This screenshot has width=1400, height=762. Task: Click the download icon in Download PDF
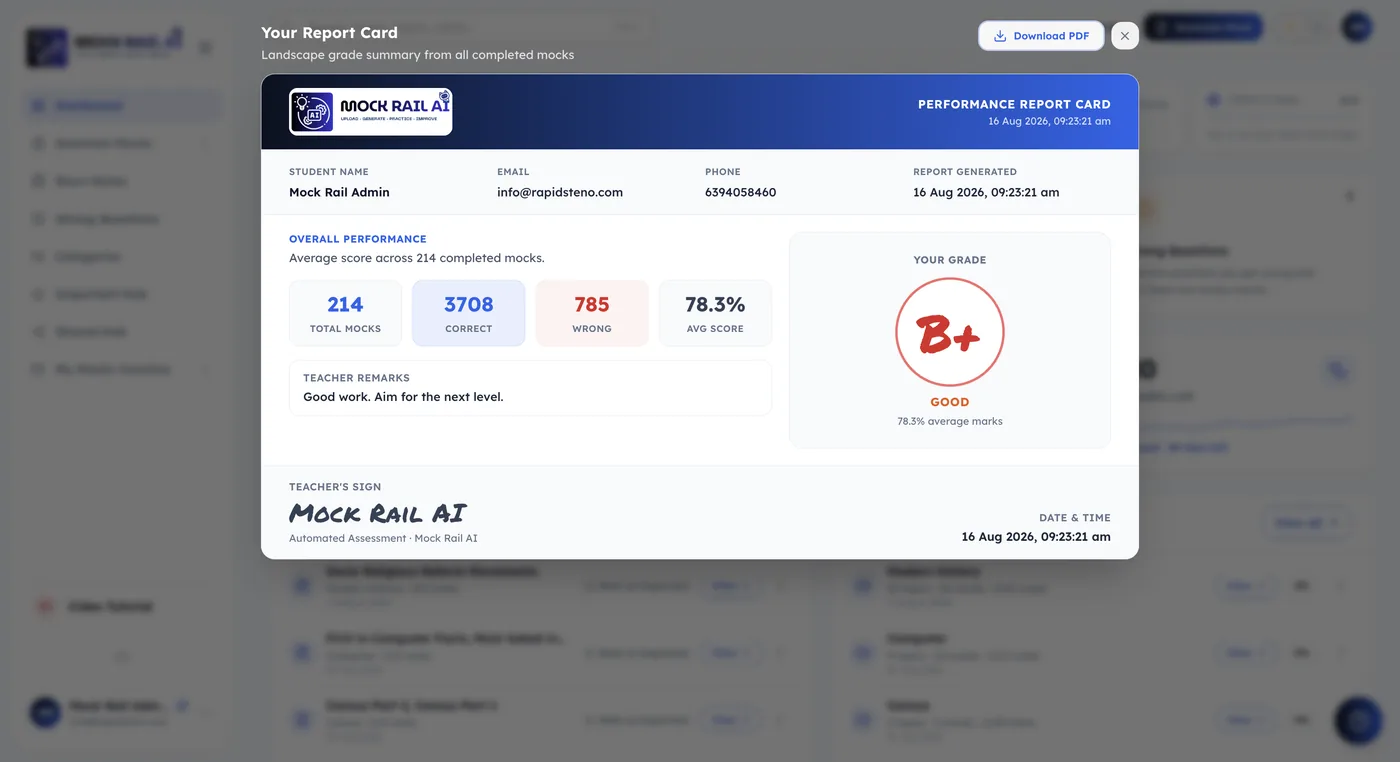coord(999,36)
